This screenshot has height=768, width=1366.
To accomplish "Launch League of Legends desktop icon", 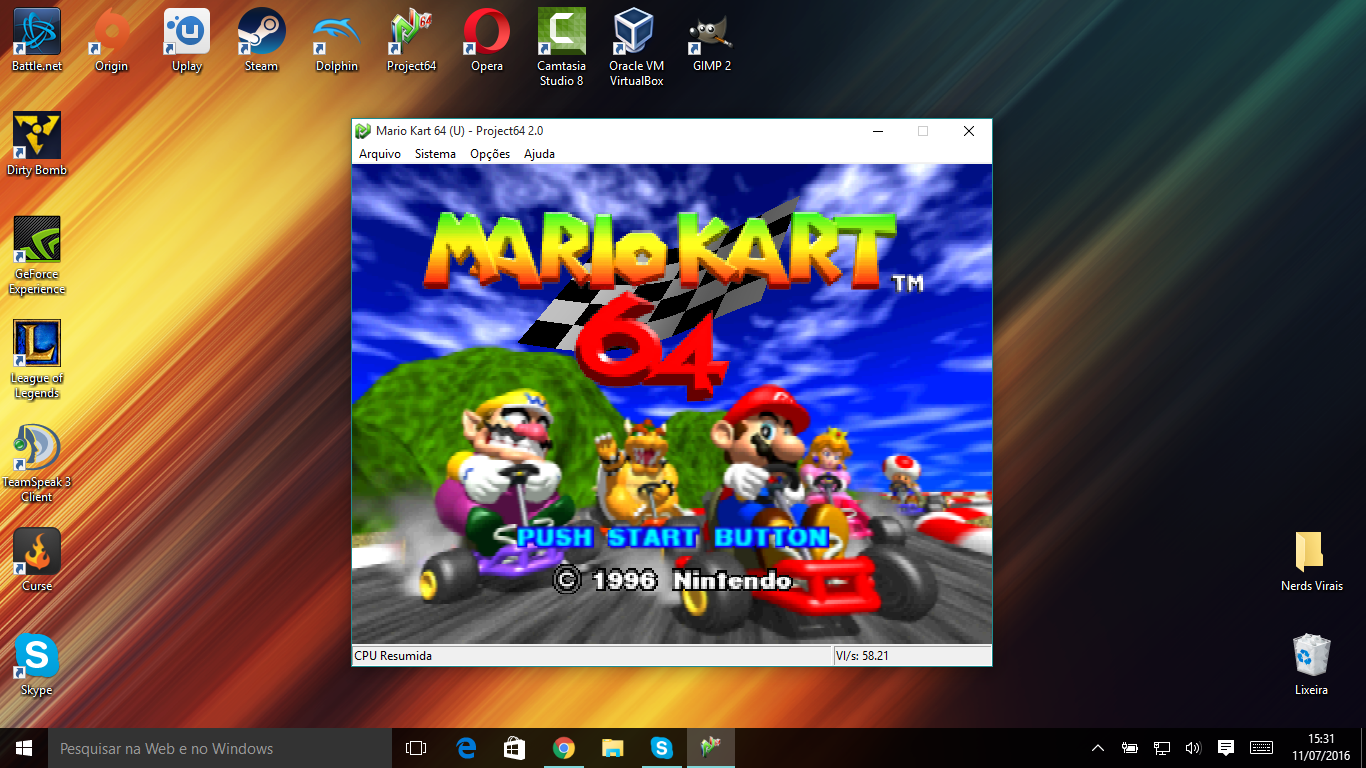I will coord(36,340).
